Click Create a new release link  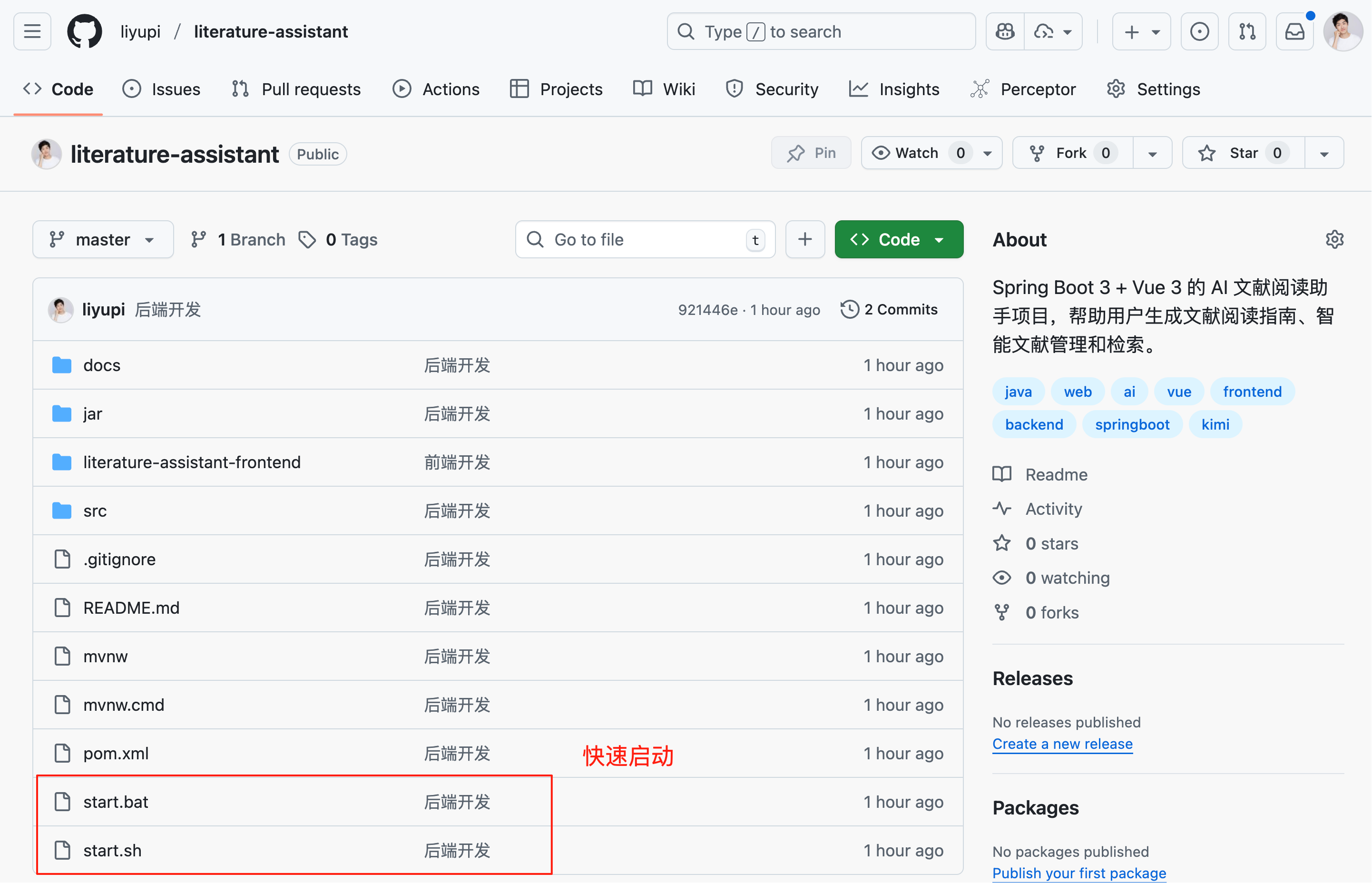pyautogui.click(x=1062, y=744)
